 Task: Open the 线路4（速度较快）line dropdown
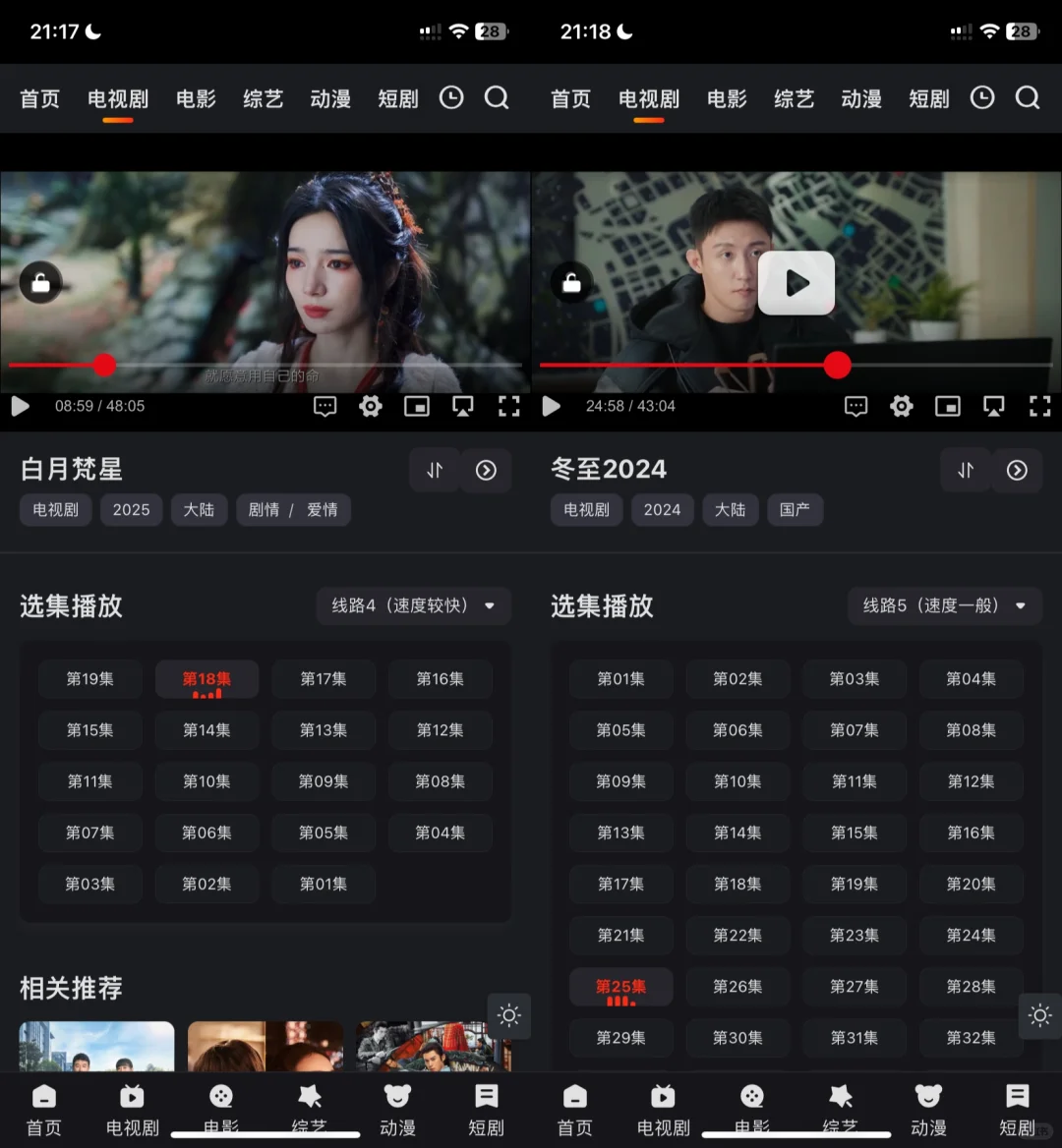[x=413, y=606]
